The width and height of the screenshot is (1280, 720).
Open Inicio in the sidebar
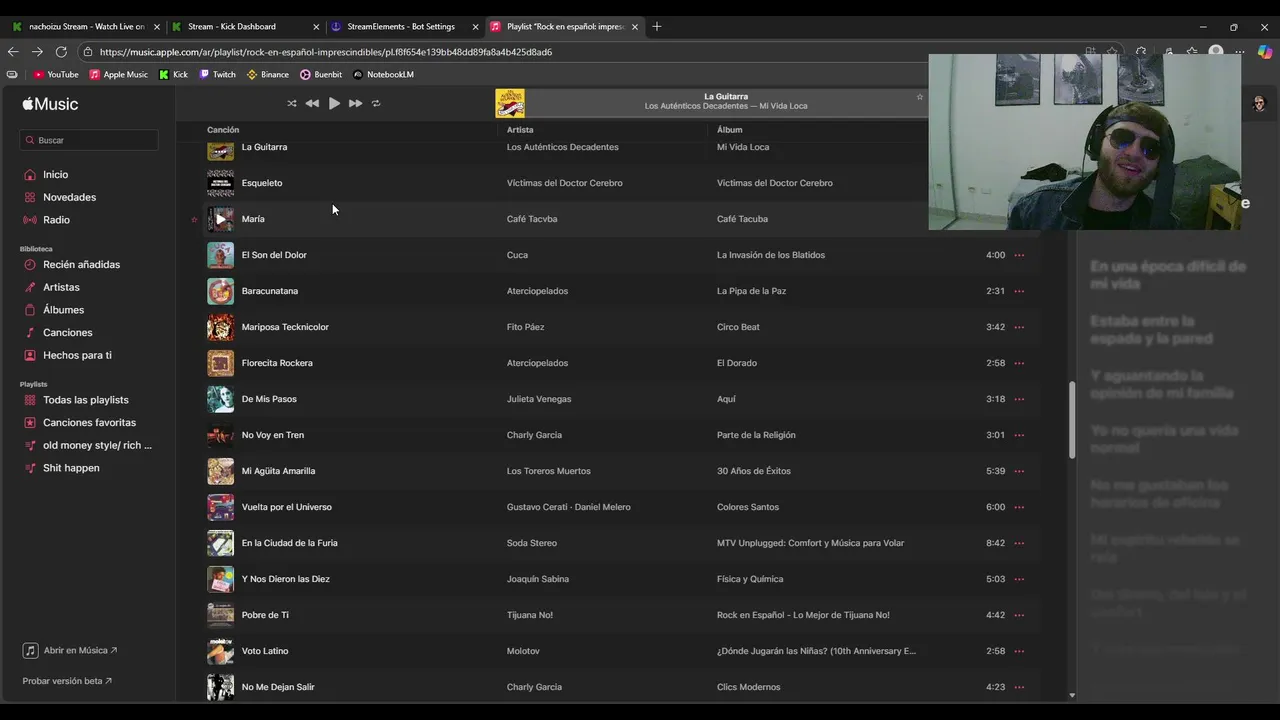point(55,175)
